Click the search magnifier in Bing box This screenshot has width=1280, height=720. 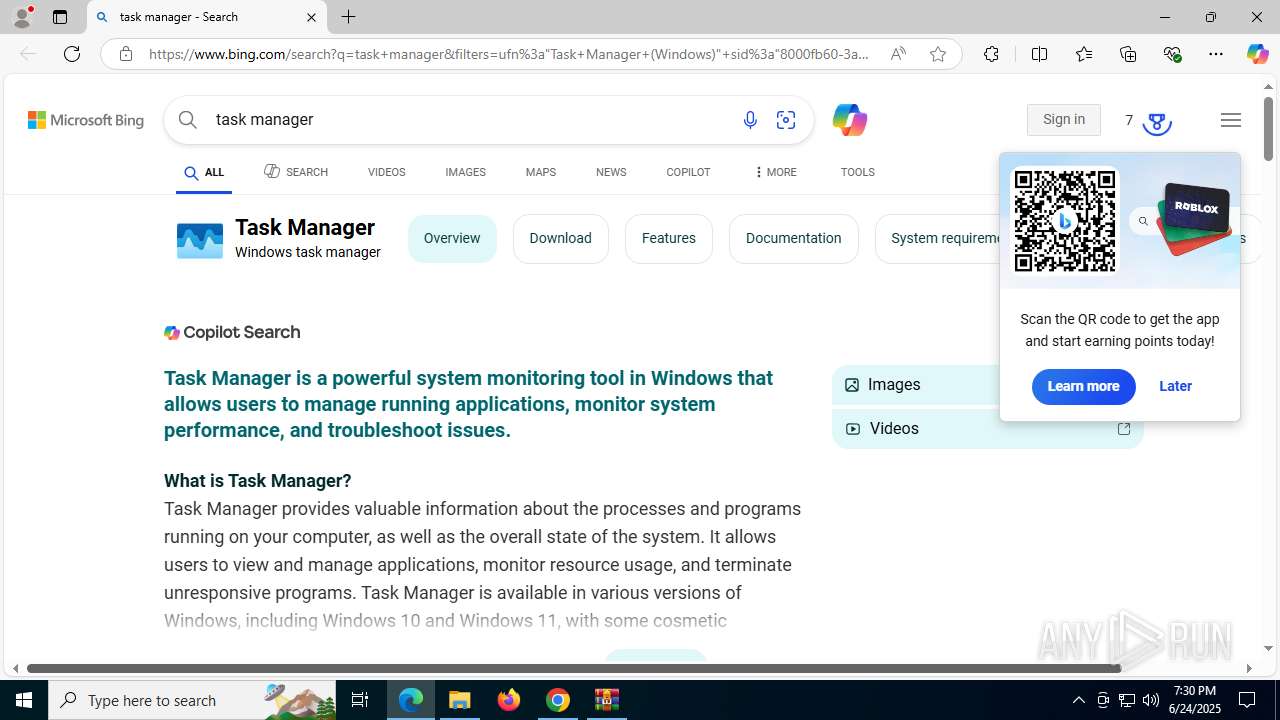[x=188, y=120]
